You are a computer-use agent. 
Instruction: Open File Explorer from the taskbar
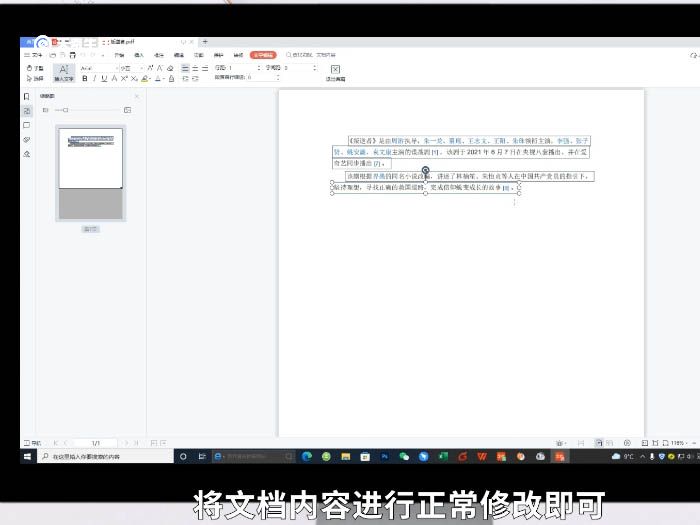[x=346, y=456]
